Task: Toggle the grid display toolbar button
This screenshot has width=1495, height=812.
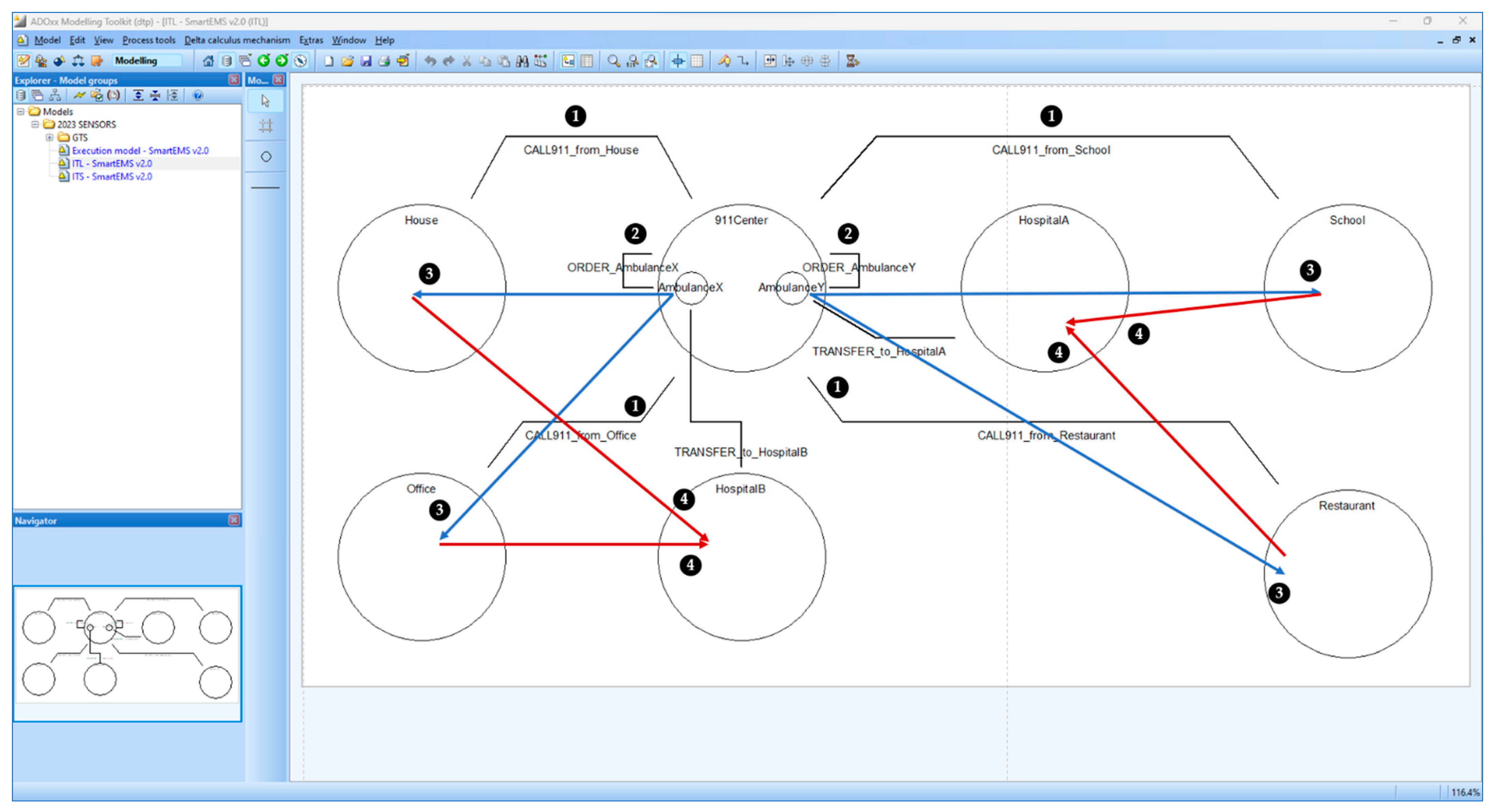Action: (697, 61)
